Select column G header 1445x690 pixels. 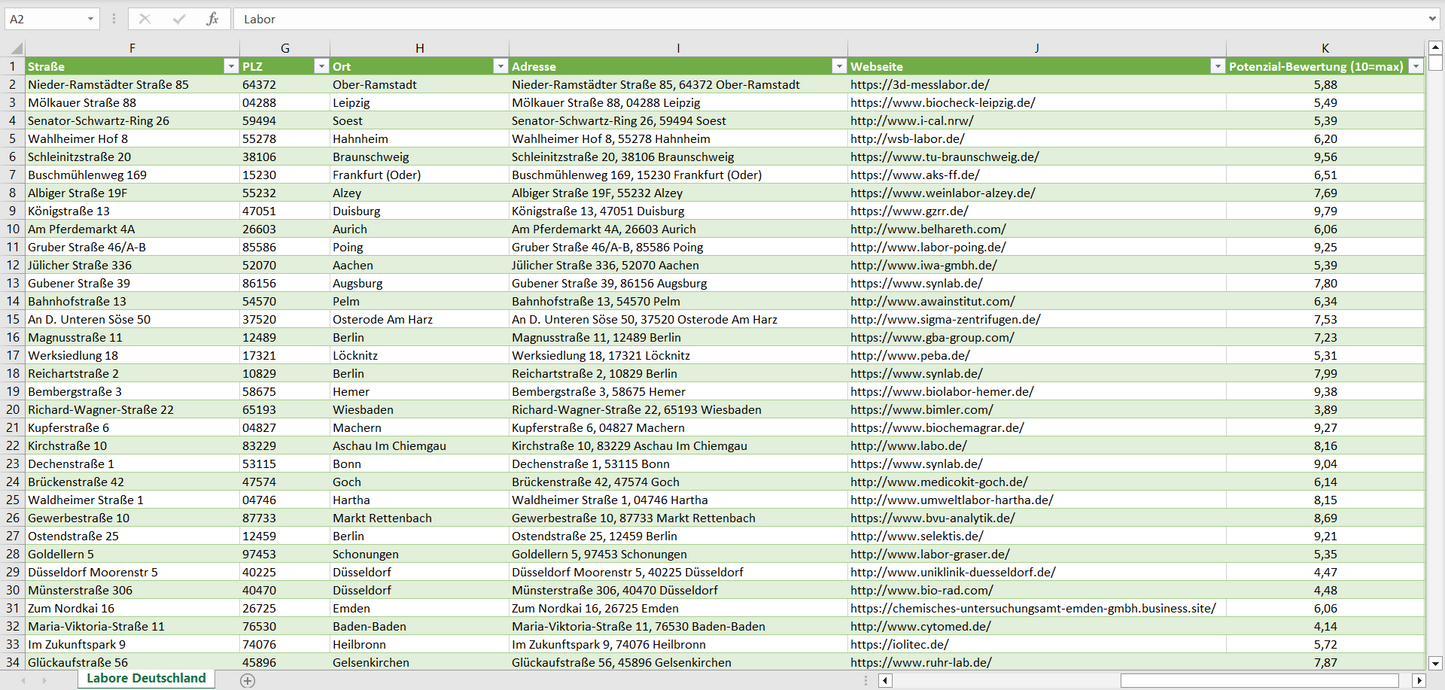pos(285,48)
